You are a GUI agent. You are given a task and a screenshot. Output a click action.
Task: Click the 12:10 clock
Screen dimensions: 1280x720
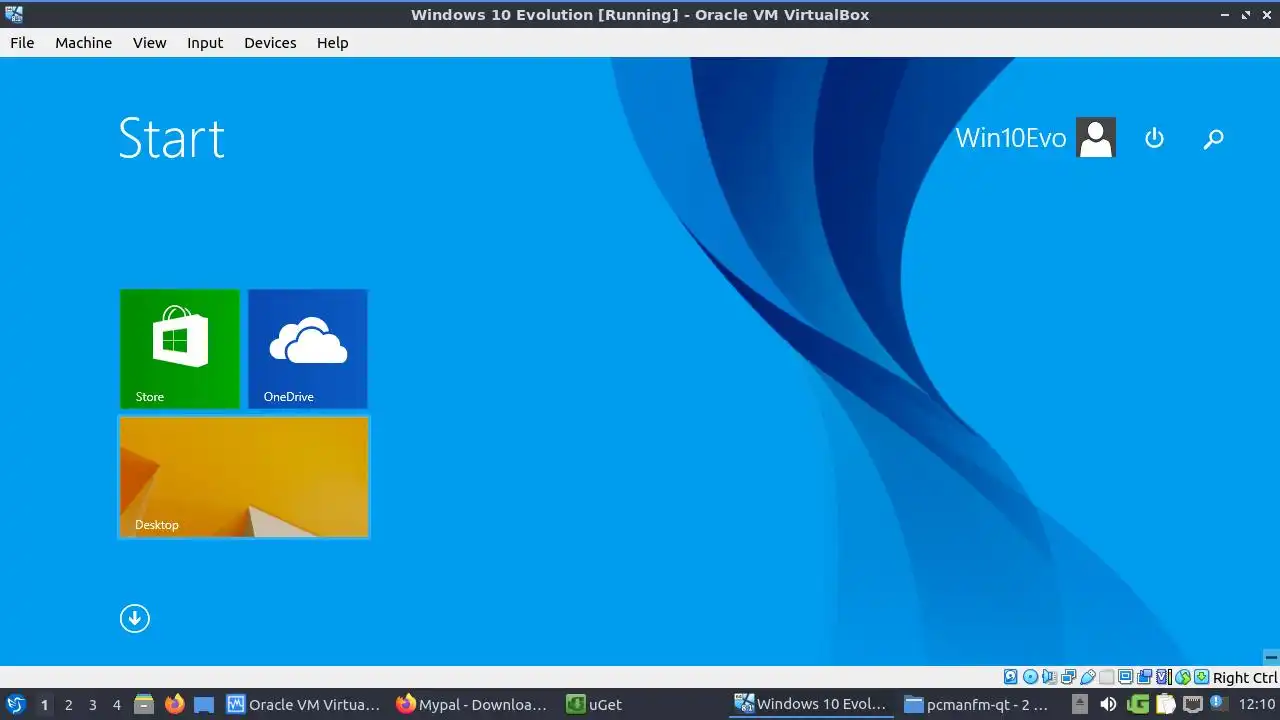coord(1257,704)
